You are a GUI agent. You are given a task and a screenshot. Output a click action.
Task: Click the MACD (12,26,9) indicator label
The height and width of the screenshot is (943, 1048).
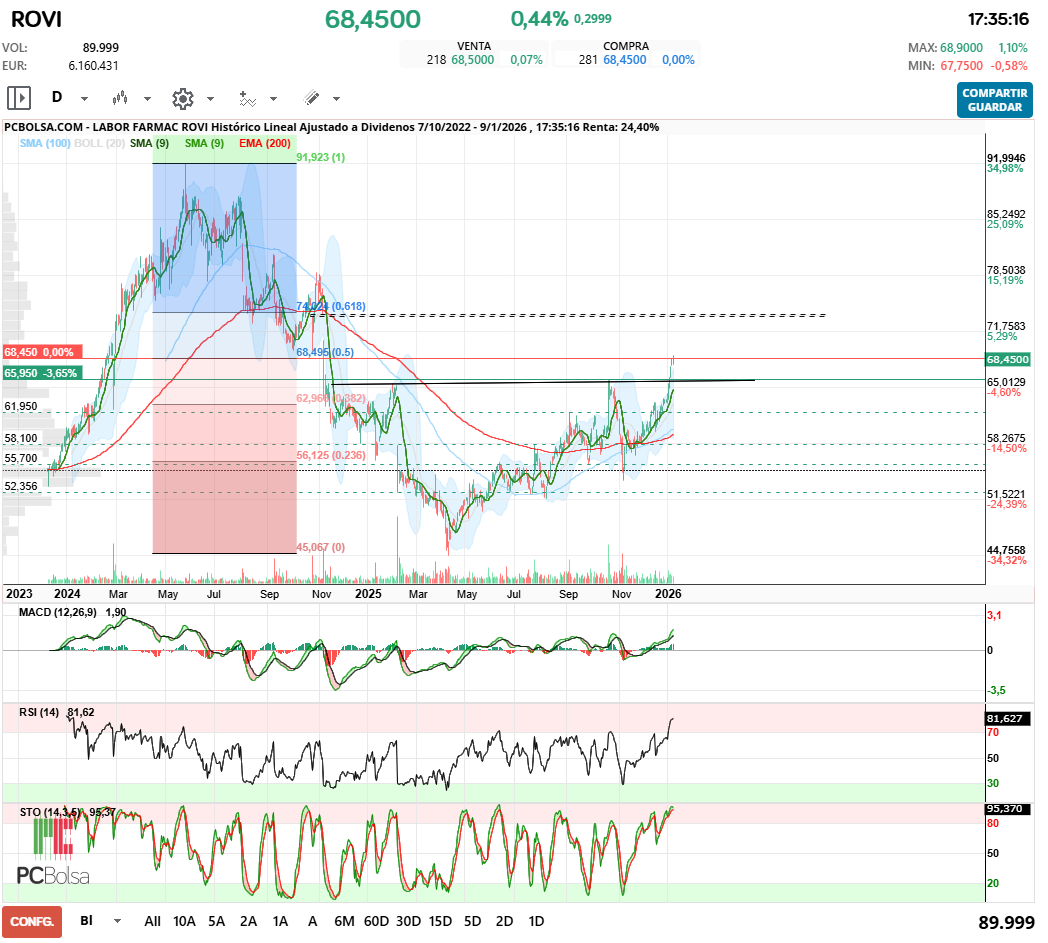click(58, 612)
